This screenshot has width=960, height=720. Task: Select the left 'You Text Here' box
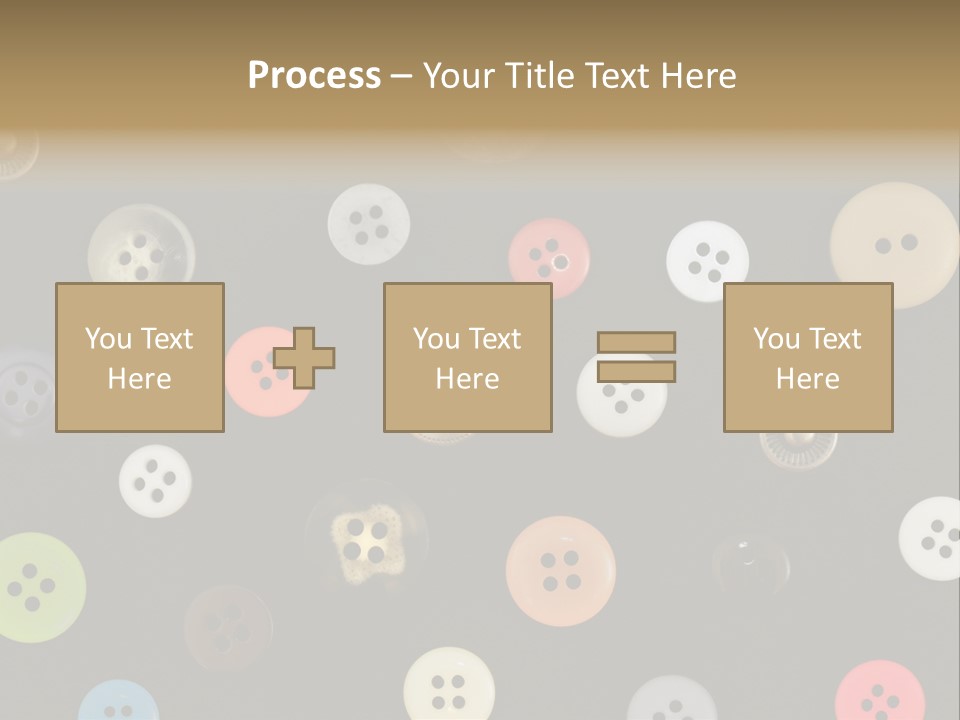tap(140, 357)
